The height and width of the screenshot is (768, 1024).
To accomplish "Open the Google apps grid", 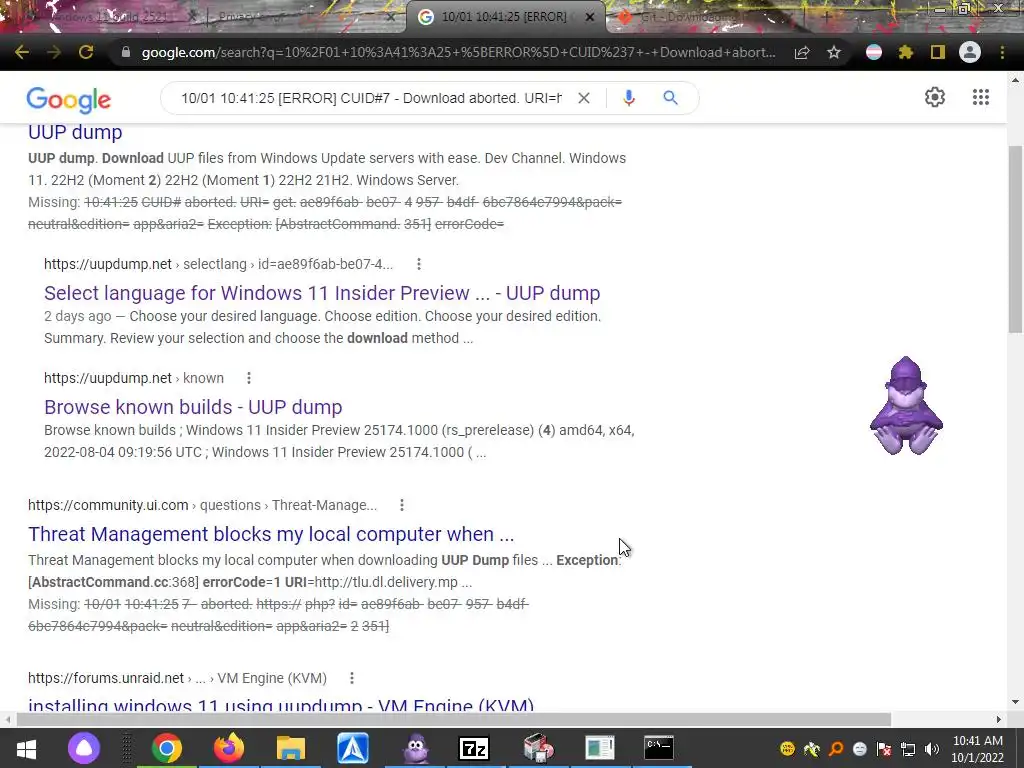I will pyautogui.click(x=981, y=97).
